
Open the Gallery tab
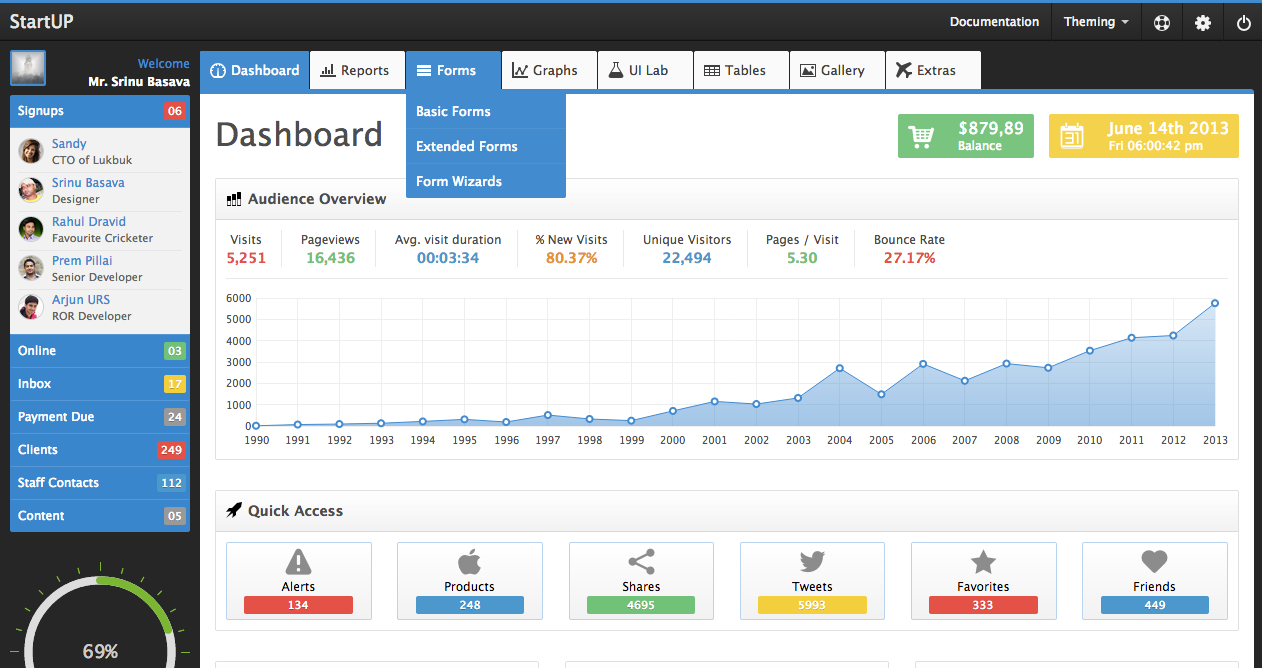coord(833,70)
